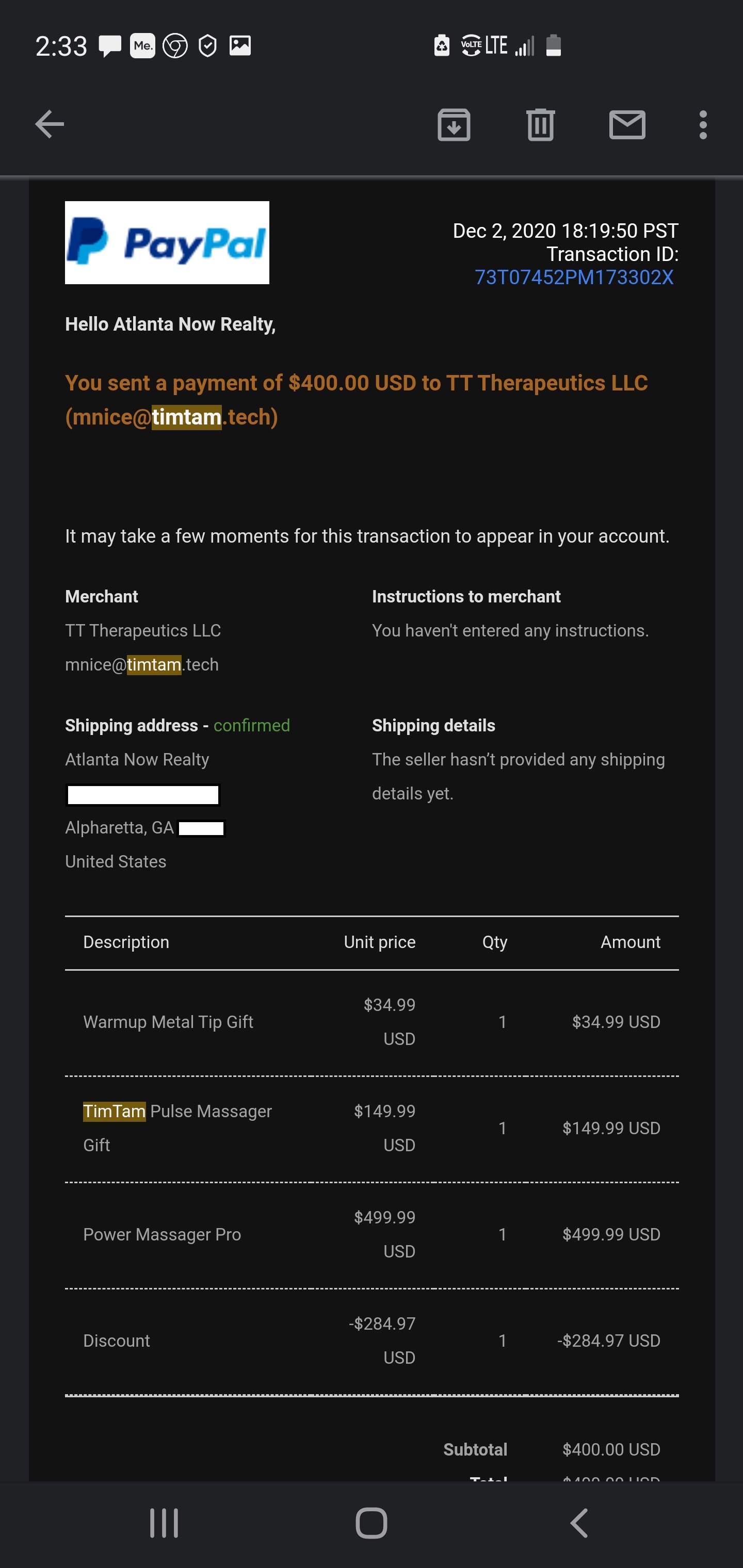Screen dimensions: 743x1568
Task: Tap the TimTam Pulse Massager Gift row
Action: 372,1128
